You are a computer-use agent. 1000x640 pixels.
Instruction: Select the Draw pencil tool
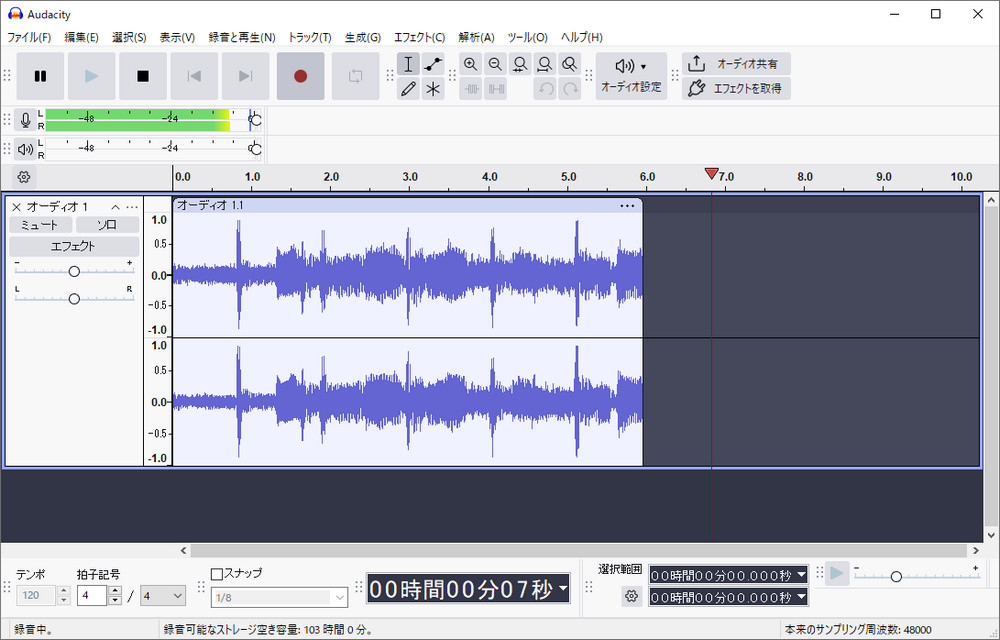[408, 89]
